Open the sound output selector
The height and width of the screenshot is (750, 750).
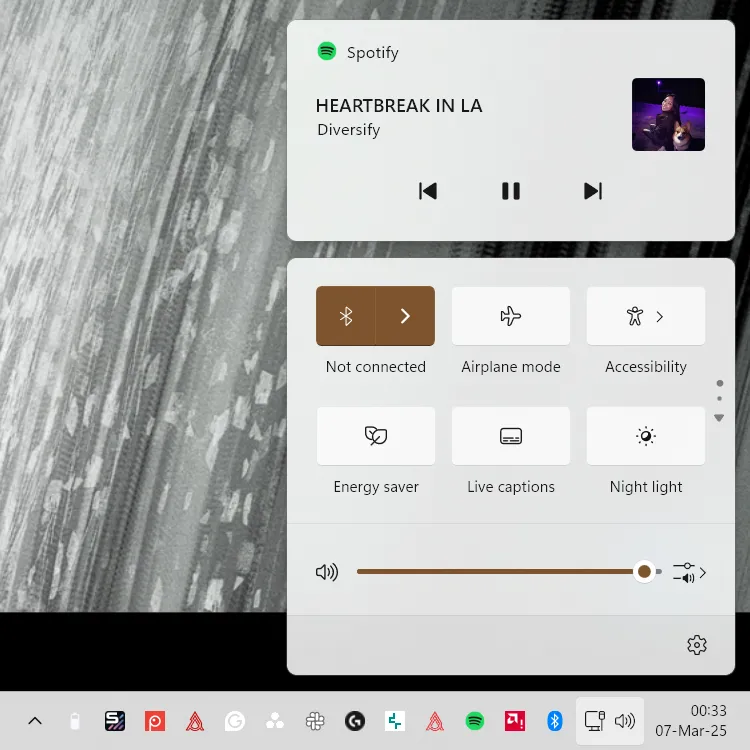tap(689, 573)
